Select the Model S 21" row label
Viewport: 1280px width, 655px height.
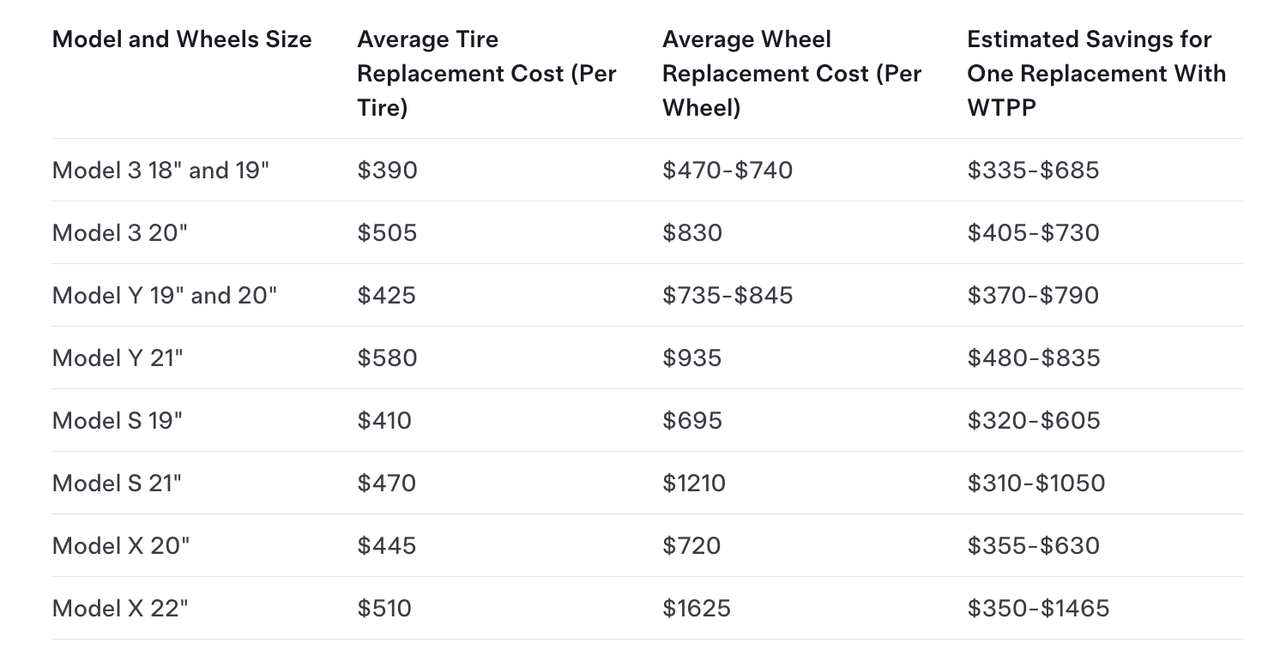coord(117,483)
